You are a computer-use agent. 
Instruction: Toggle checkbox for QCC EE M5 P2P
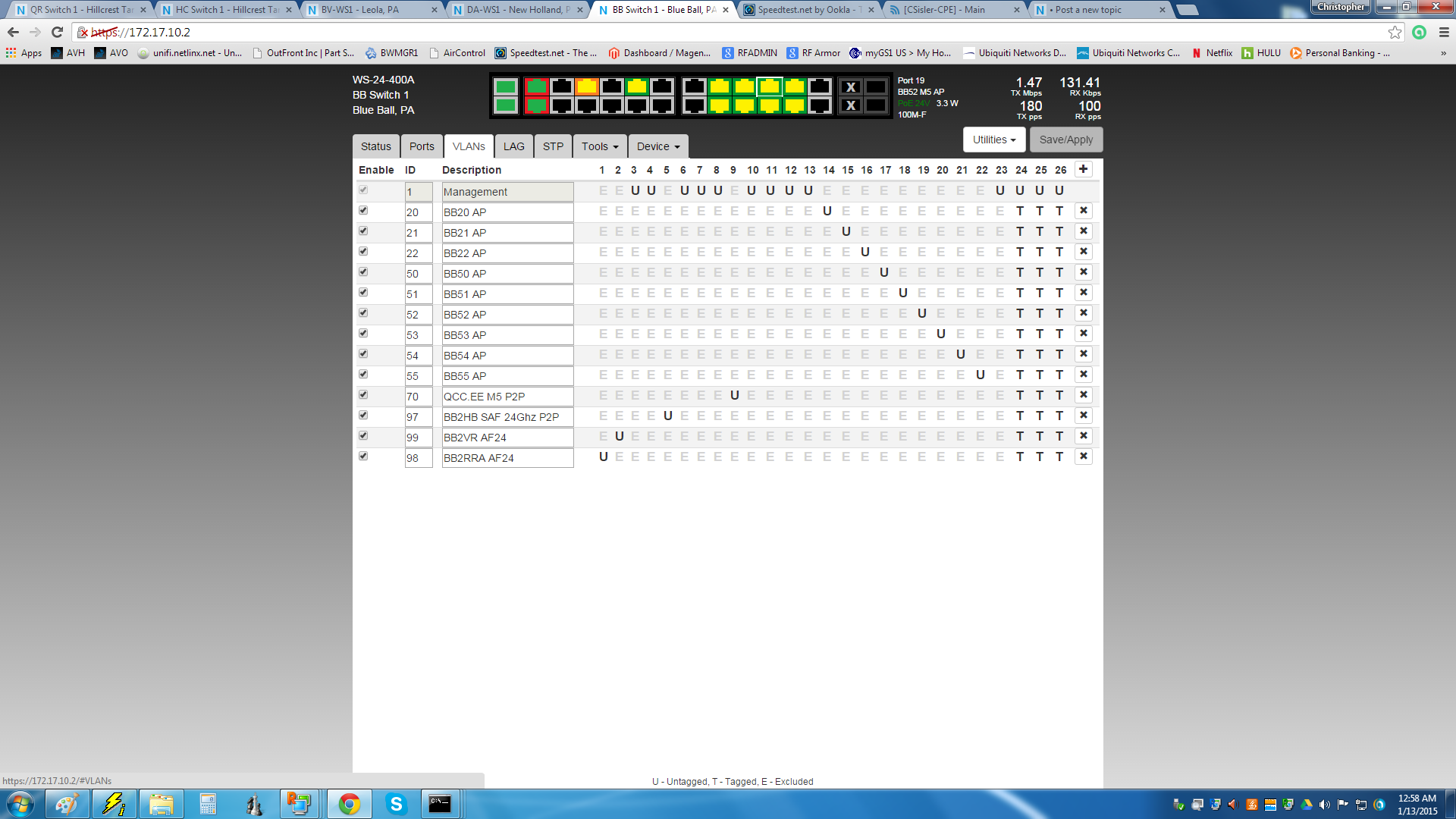[364, 394]
